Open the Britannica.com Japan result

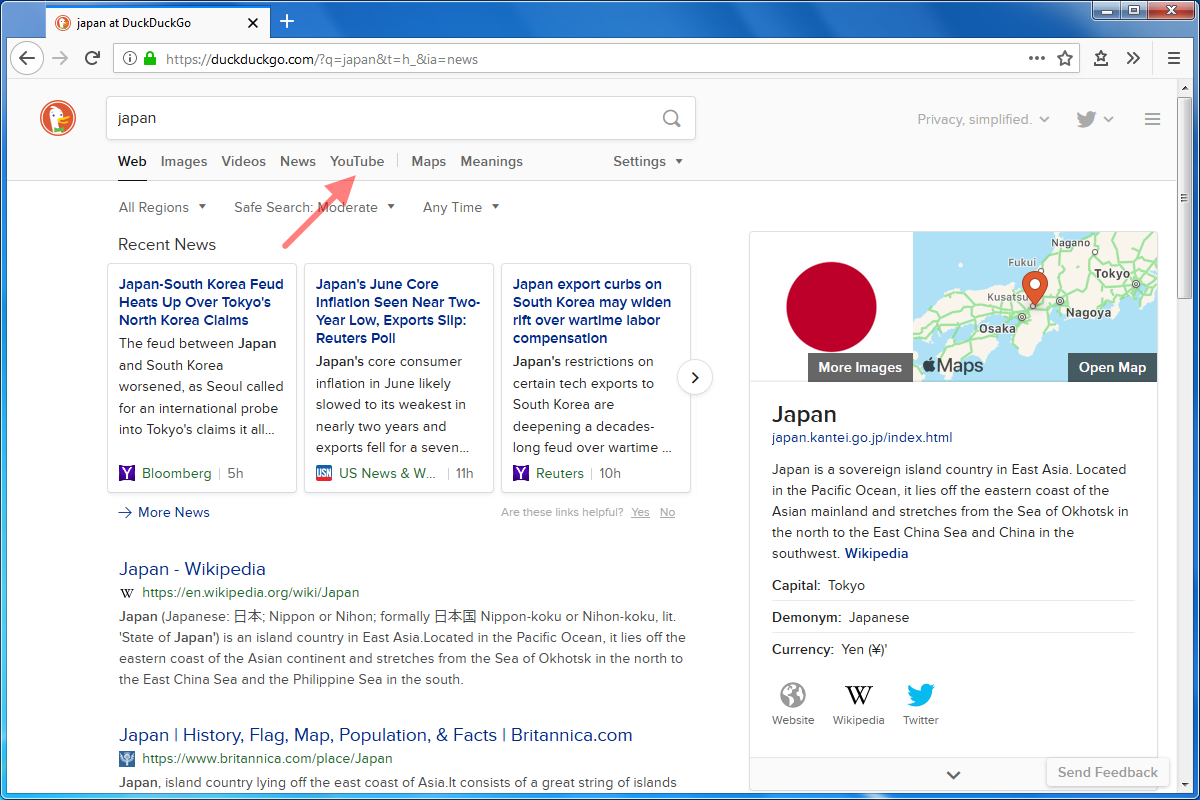(x=376, y=735)
